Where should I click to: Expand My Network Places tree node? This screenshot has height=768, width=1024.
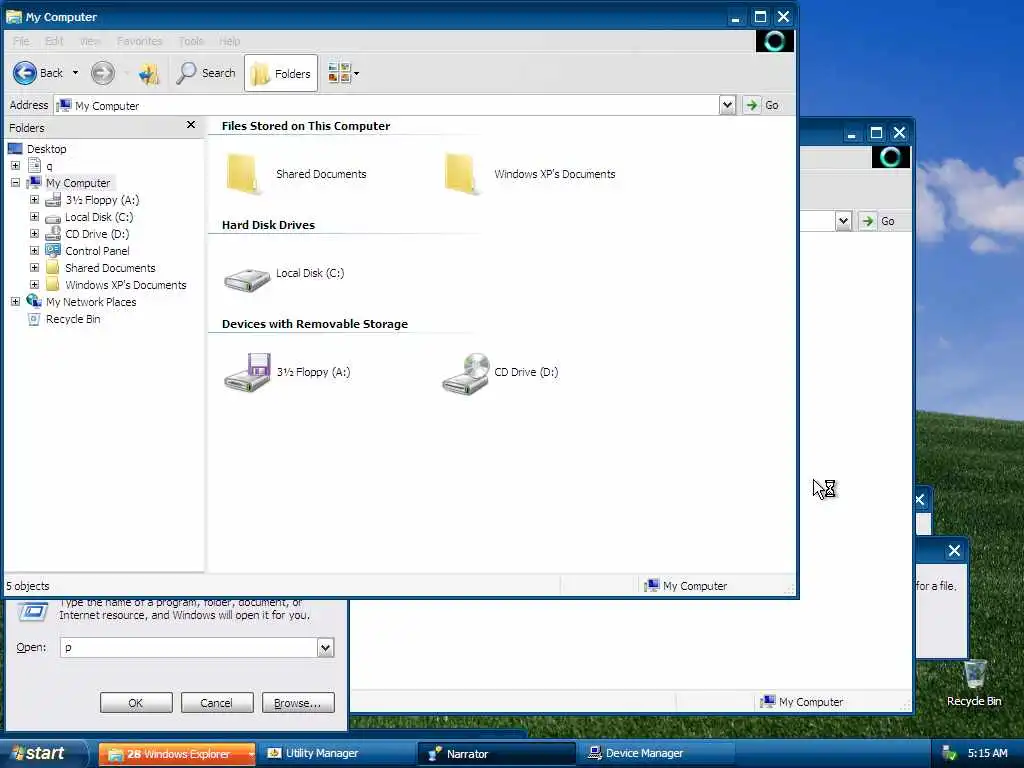point(16,302)
